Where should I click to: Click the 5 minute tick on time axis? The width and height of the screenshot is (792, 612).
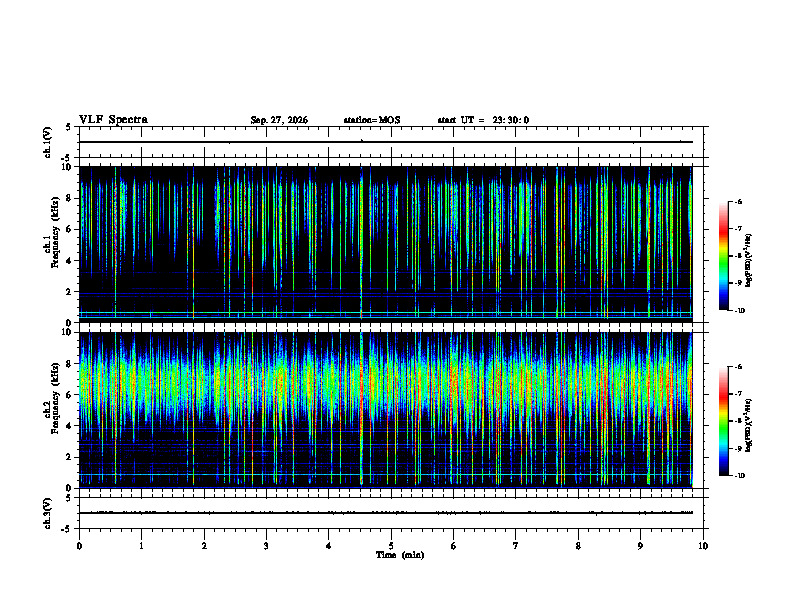point(391,546)
